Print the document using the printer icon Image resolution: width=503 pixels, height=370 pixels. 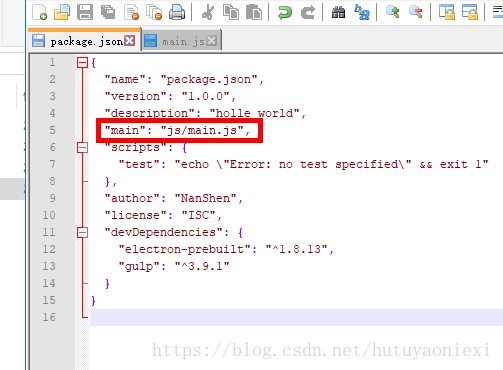click(177, 12)
